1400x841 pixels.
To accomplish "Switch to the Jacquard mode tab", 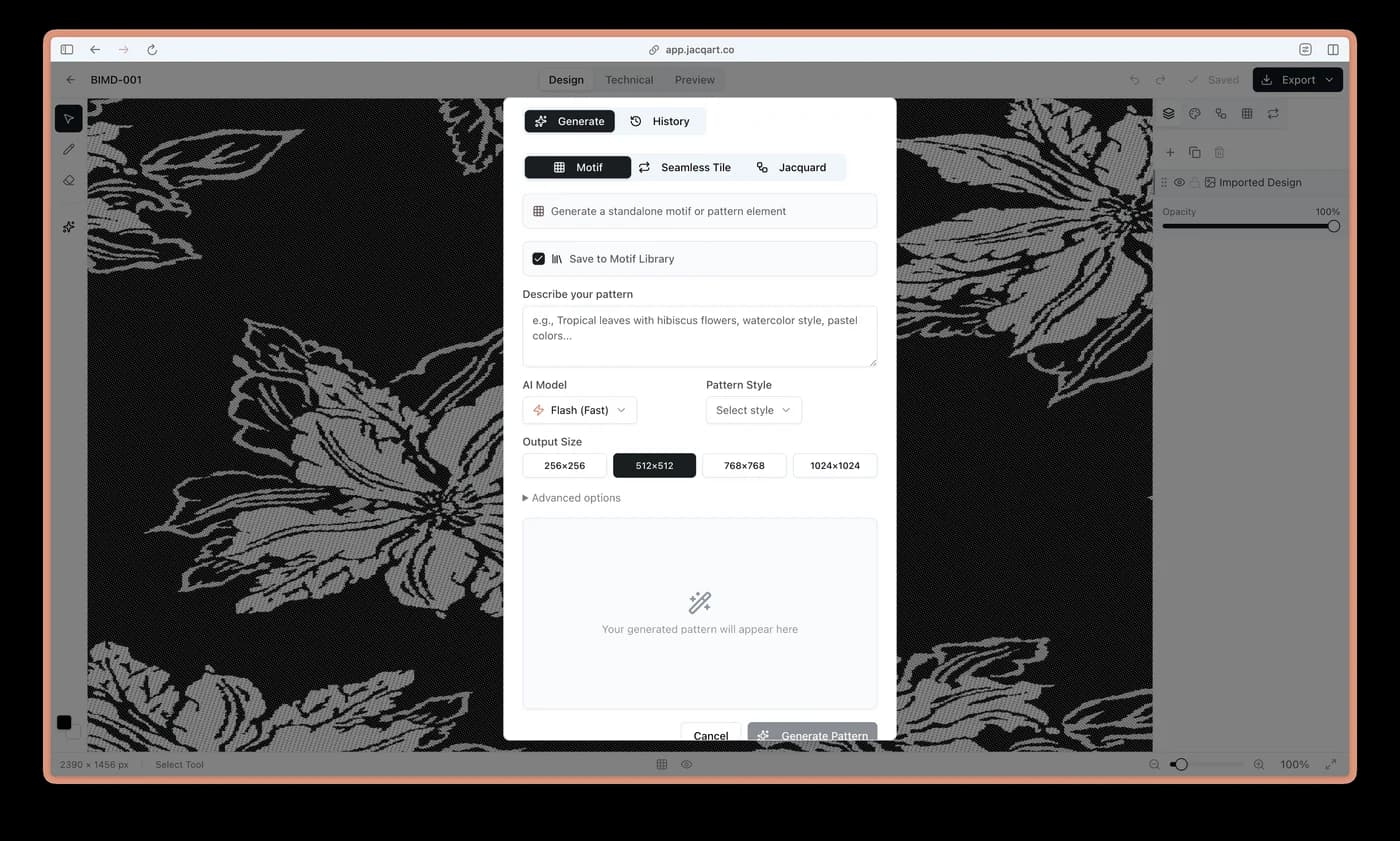I will [x=791, y=167].
